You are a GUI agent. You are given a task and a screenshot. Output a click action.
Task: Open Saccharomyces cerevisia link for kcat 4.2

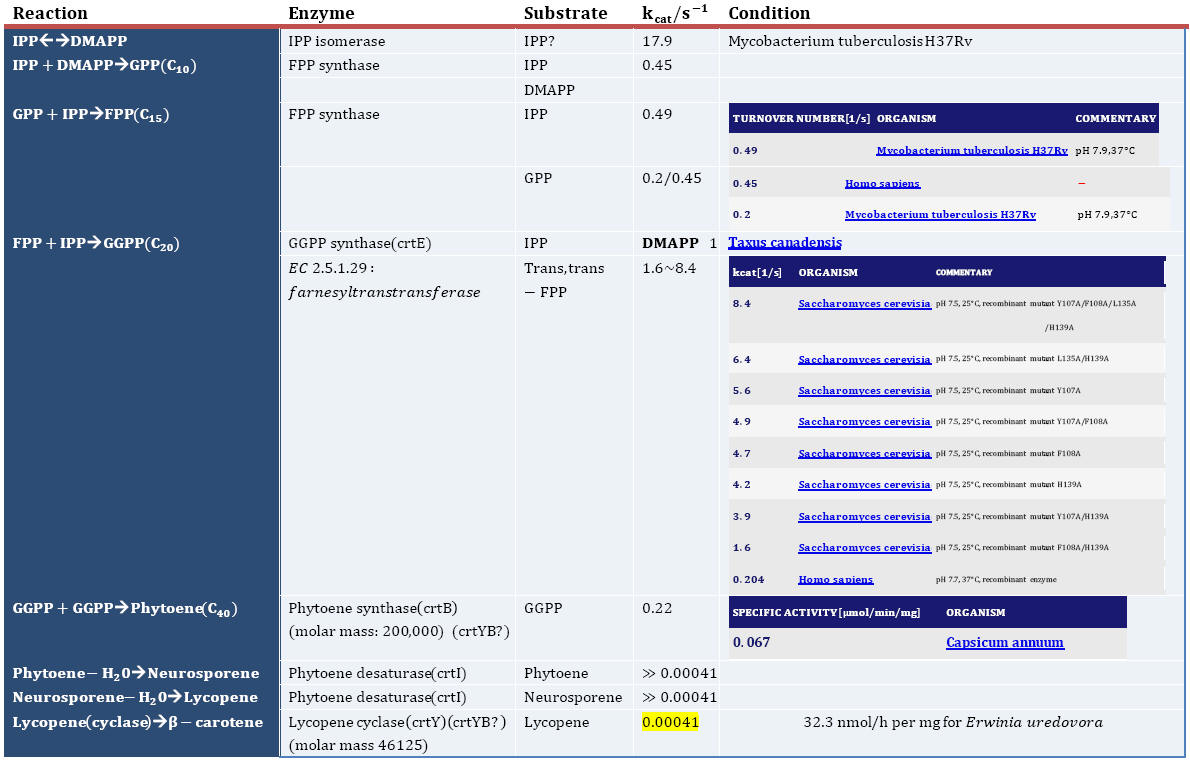click(864, 485)
